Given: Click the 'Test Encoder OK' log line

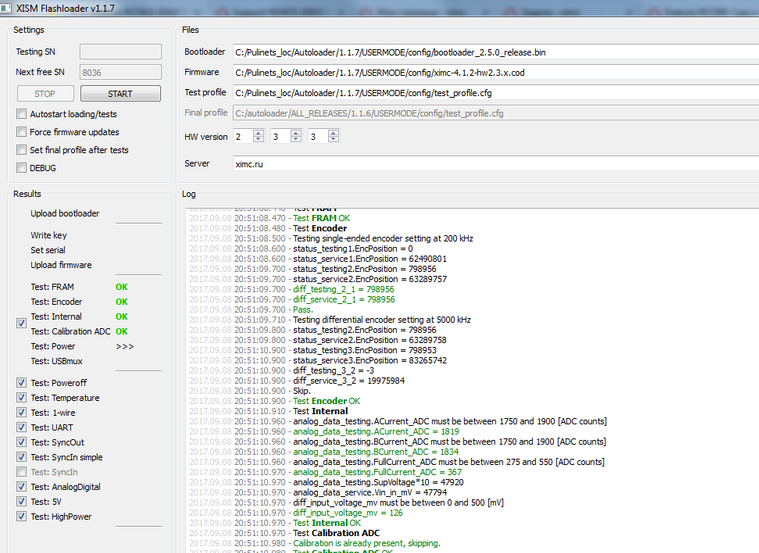Looking at the screenshot, I should 326,401.
